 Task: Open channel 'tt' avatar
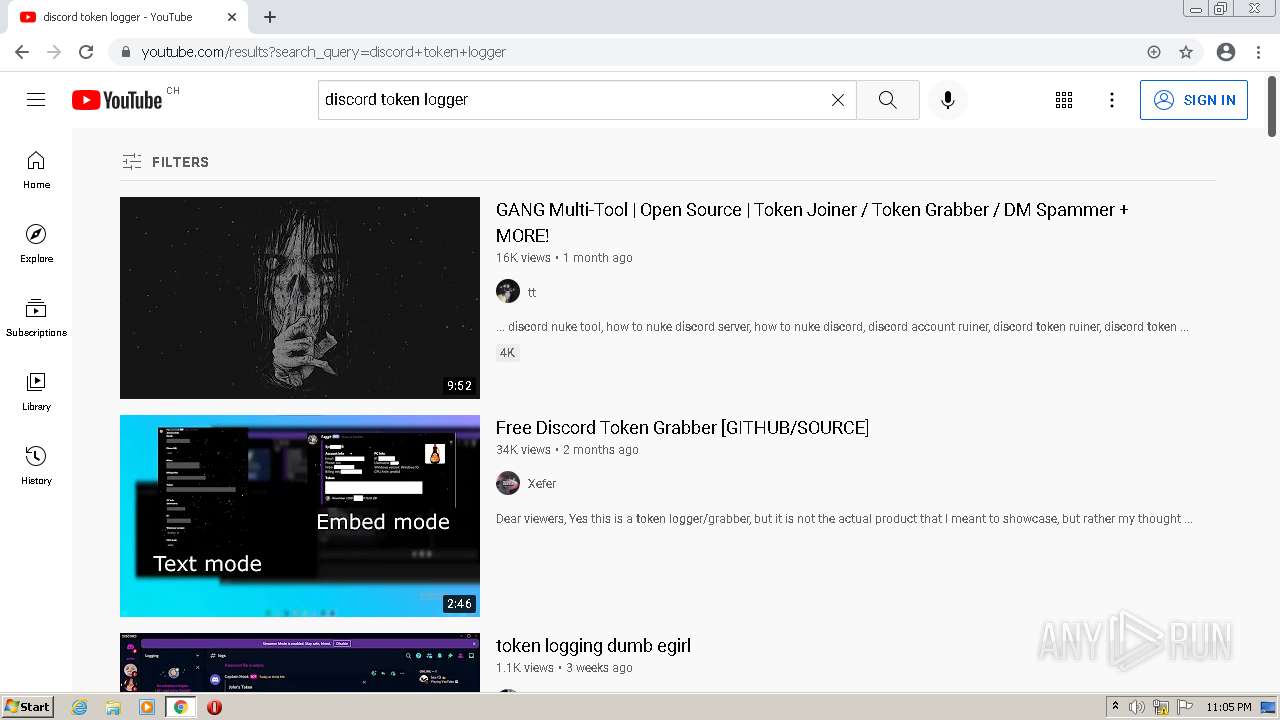pos(508,291)
